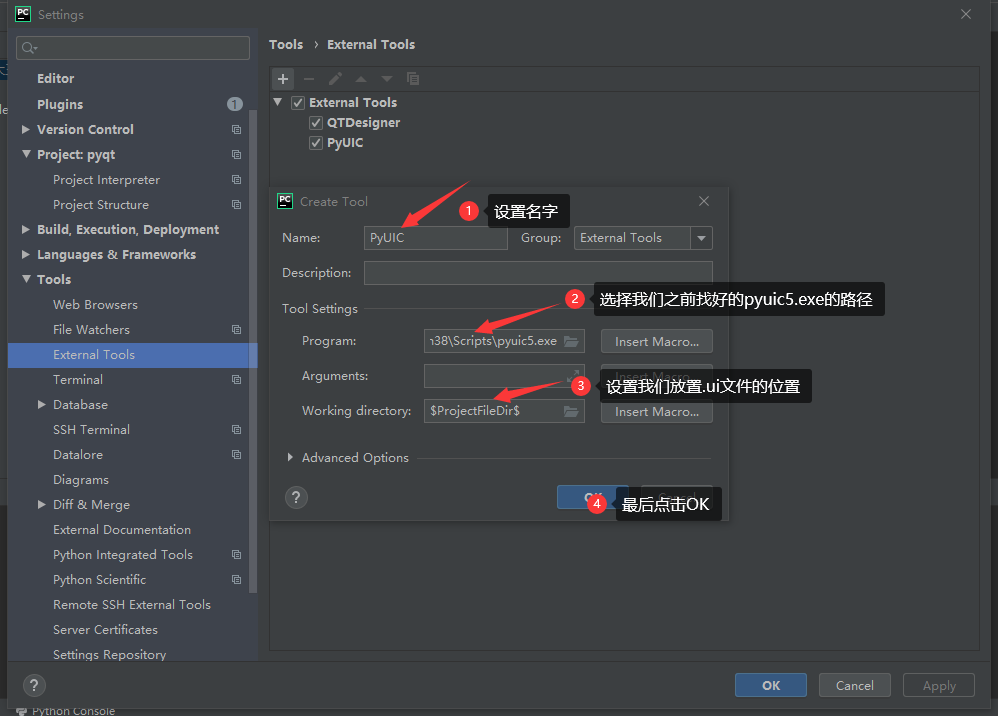Screen dimensions: 998x716
Task: Open External Documentation settings page
Action: click(122, 530)
